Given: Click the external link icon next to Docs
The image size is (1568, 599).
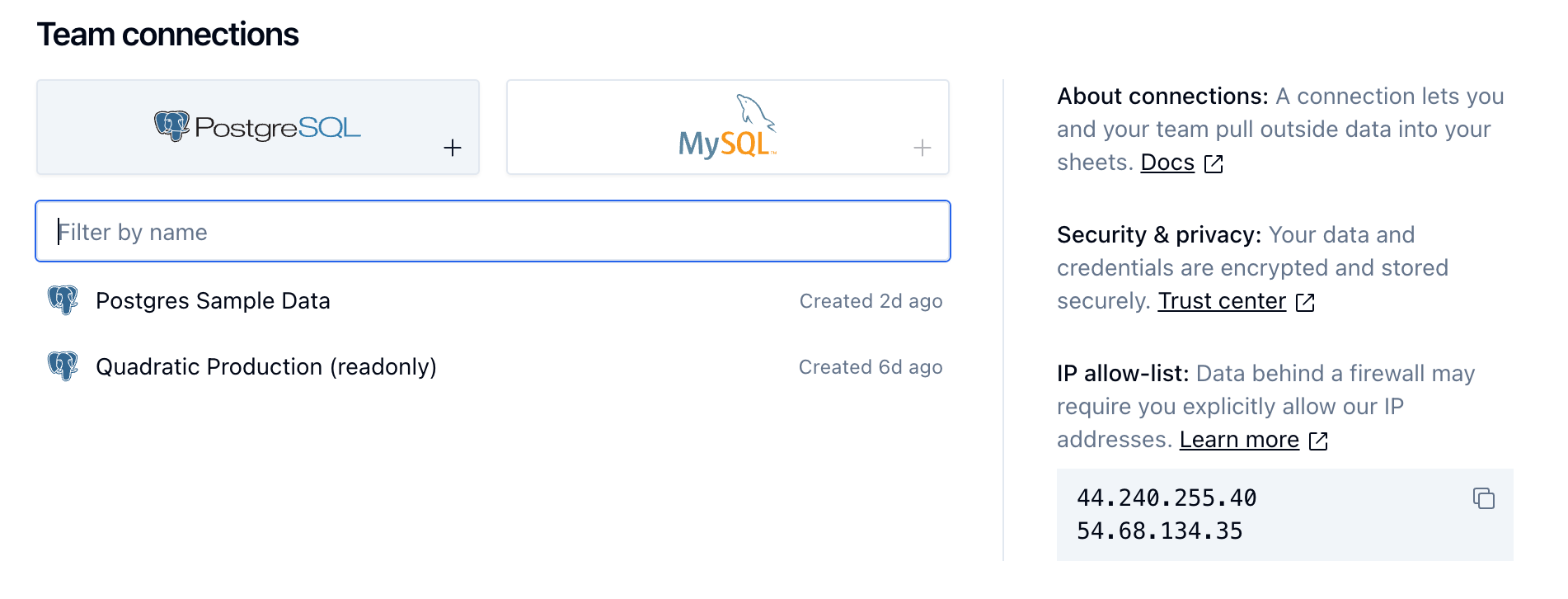Looking at the screenshot, I should 1214,163.
